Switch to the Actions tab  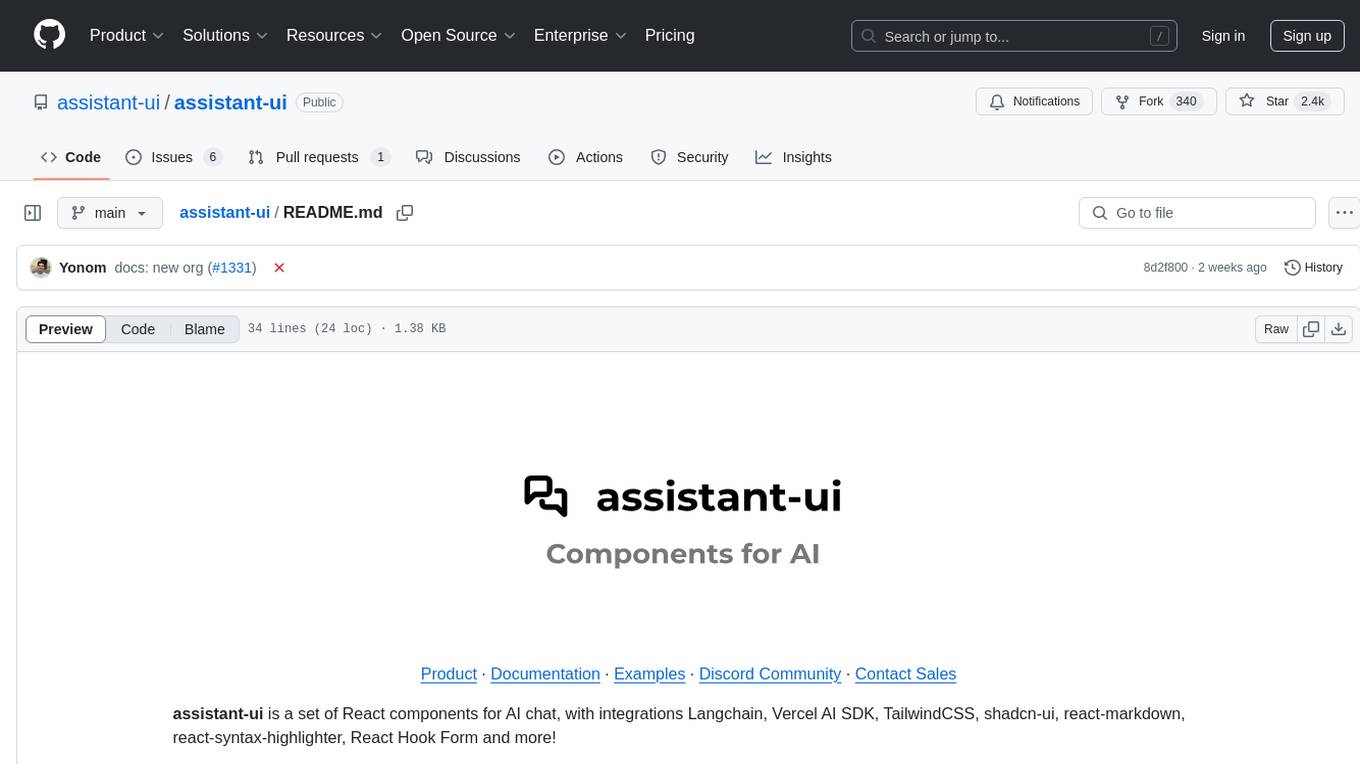click(586, 157)
